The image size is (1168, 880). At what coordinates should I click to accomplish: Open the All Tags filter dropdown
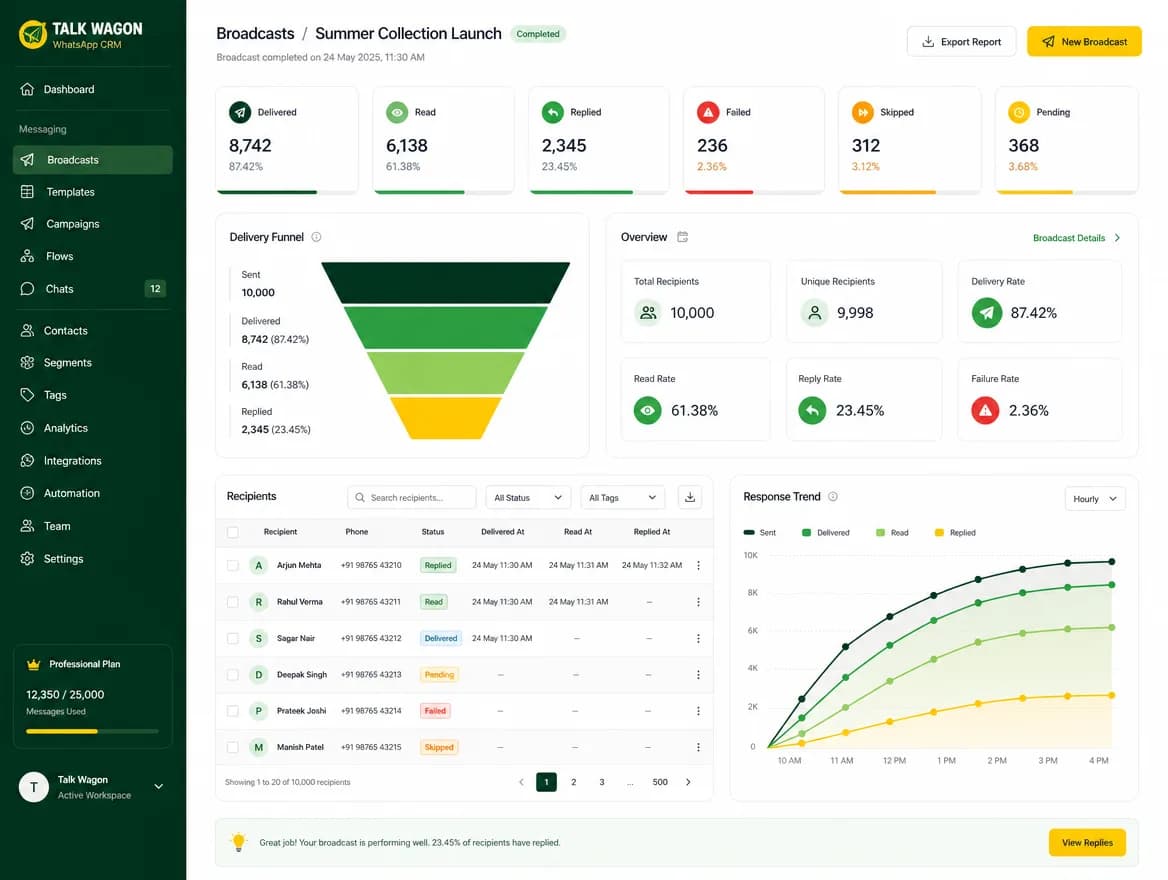coord(623,497)
